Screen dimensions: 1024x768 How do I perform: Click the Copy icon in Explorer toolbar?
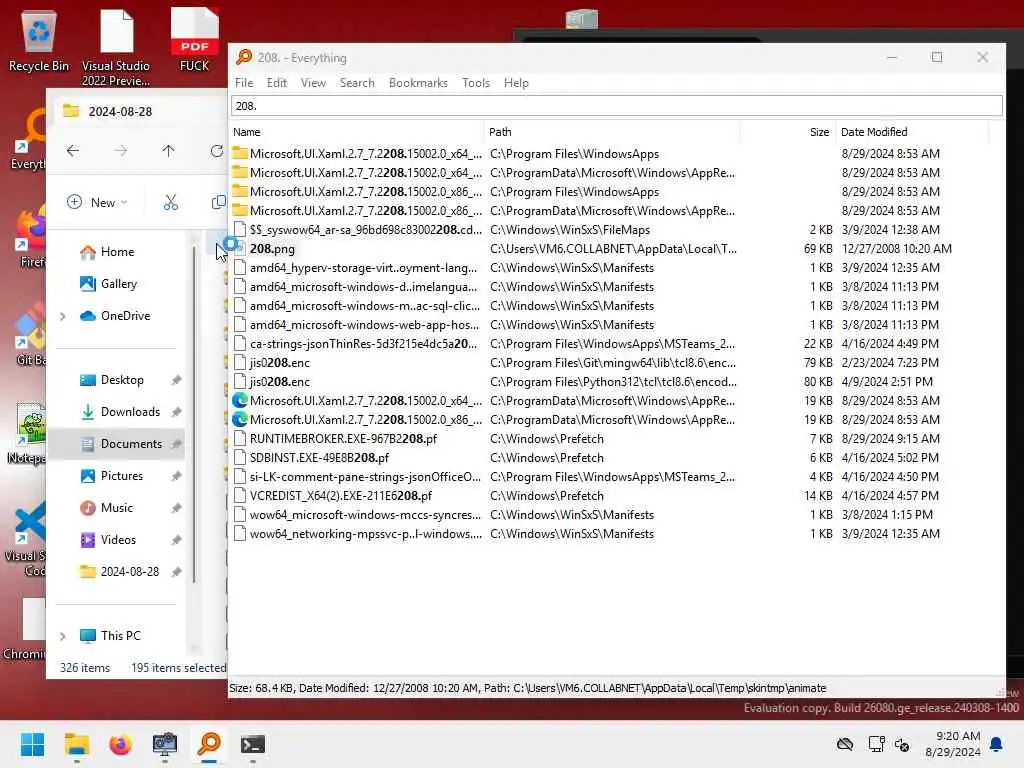tap(219, 202)
